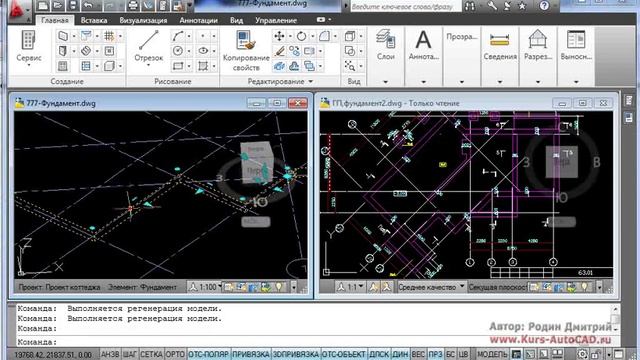Viewport: 640px width, 360px height.
Task: Click the ViewCube in 777-Фундамент window
Action: [x=256, y=162]
